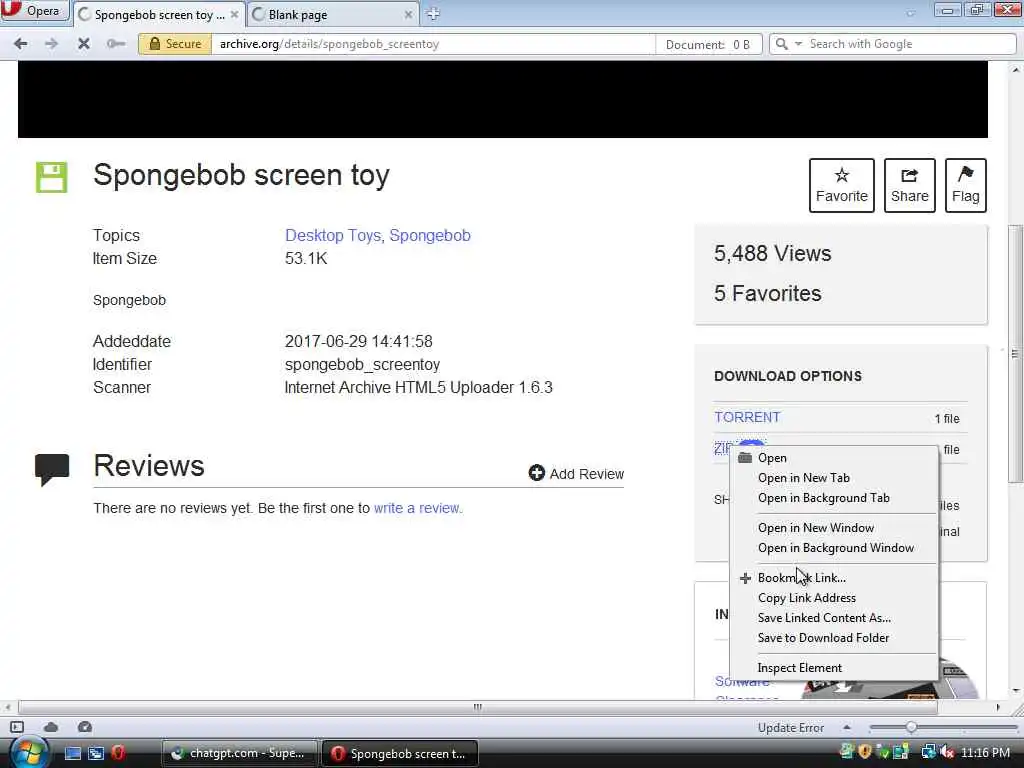Viewport: 1024px width, 768px height.
Task: Click the green floppy disk software icon
Action: pos(52,177)
